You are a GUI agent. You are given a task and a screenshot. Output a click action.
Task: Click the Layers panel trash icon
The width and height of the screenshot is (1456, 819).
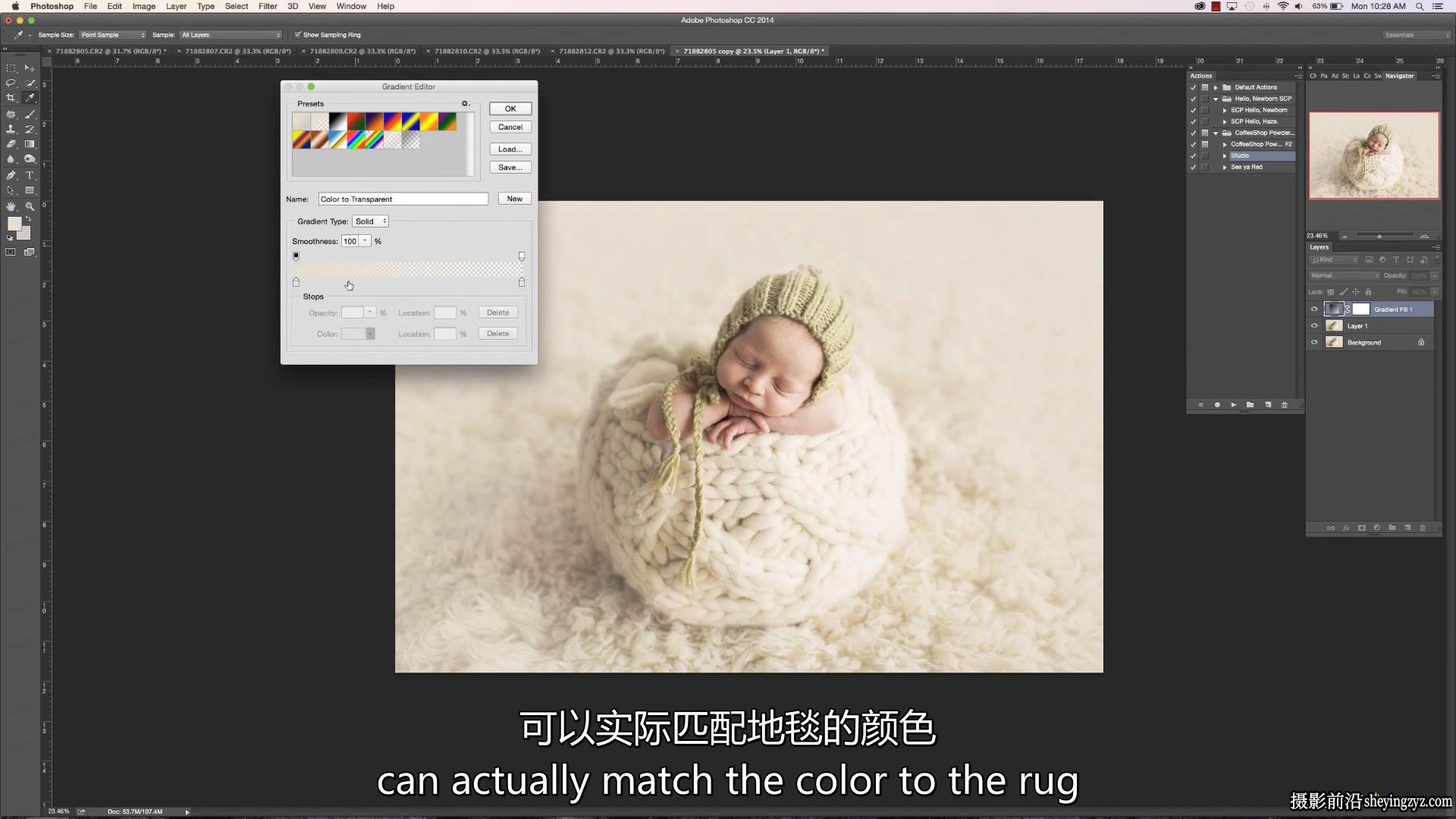tap(1423, 528)
